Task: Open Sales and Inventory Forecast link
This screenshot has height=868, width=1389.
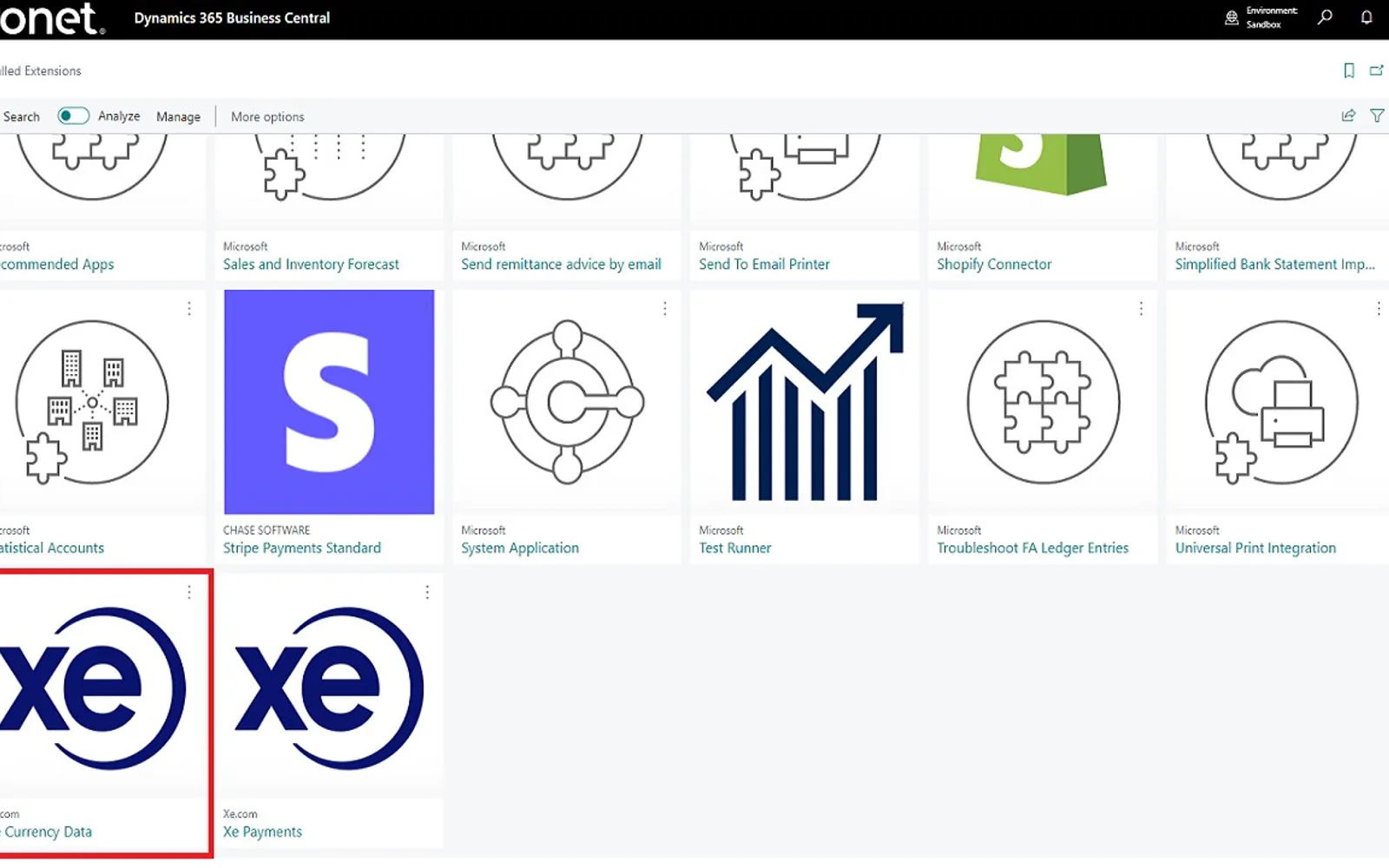Action: tap(311, 264)
